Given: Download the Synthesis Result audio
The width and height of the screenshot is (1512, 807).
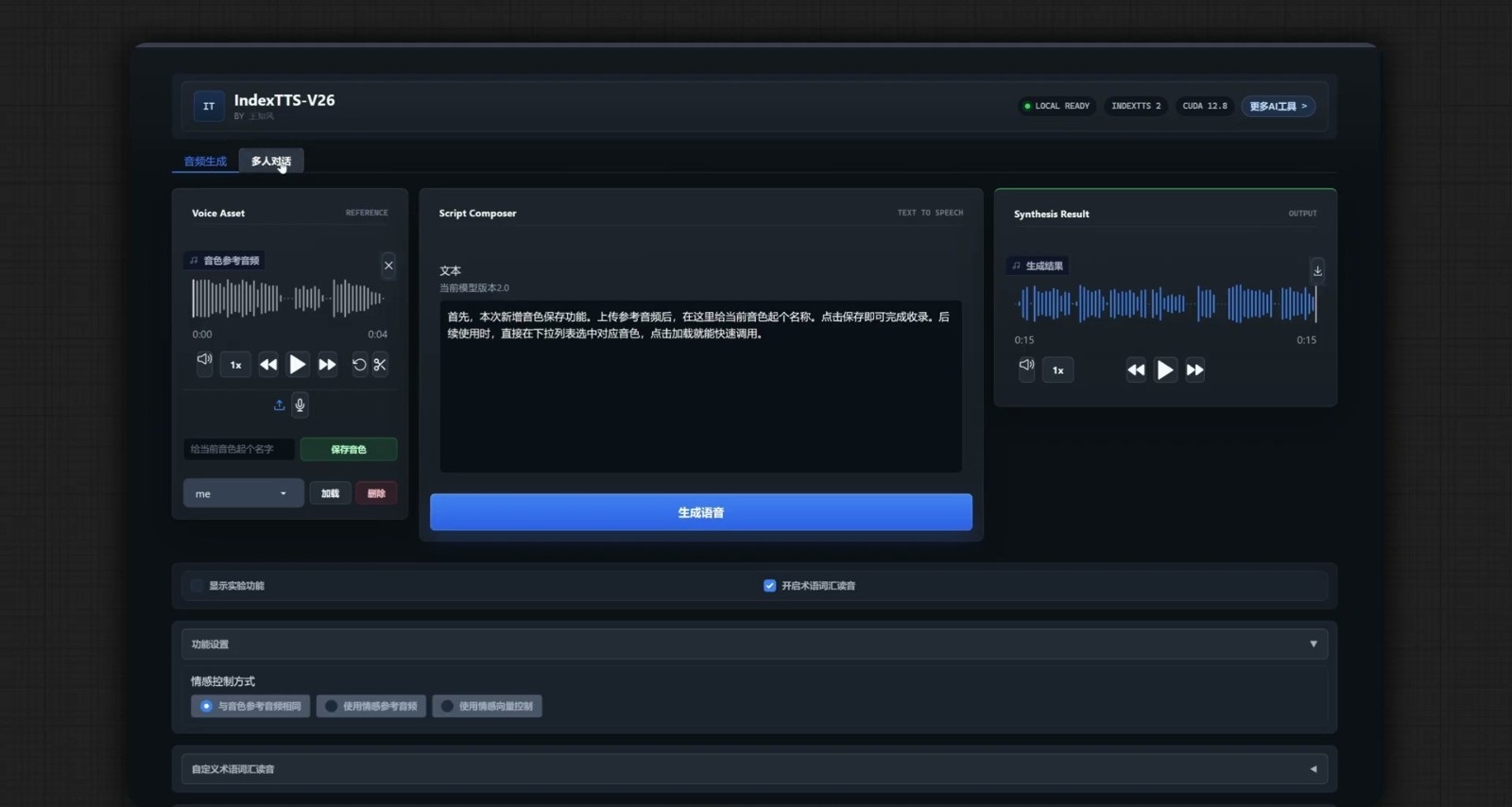Looking at the screenshot, I should pyautogui.click(x=1317, y=270).
